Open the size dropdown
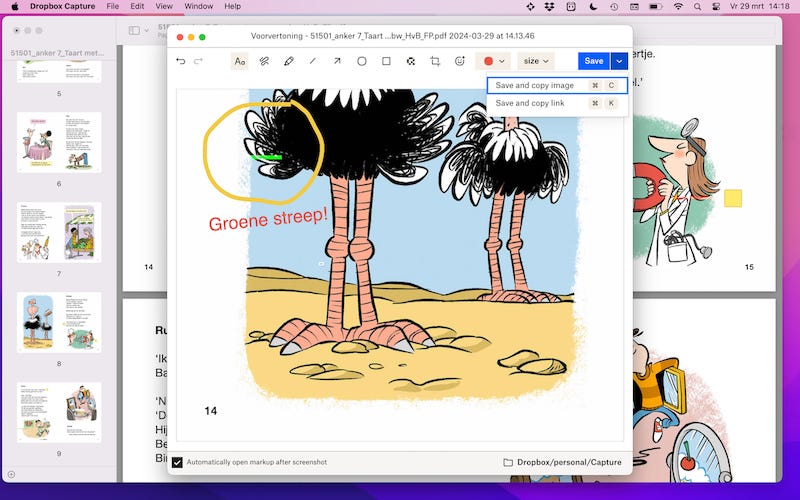Image resolution: width=800 pixels, height=500 pixels. pyautogui.click(x=536, y=61)
